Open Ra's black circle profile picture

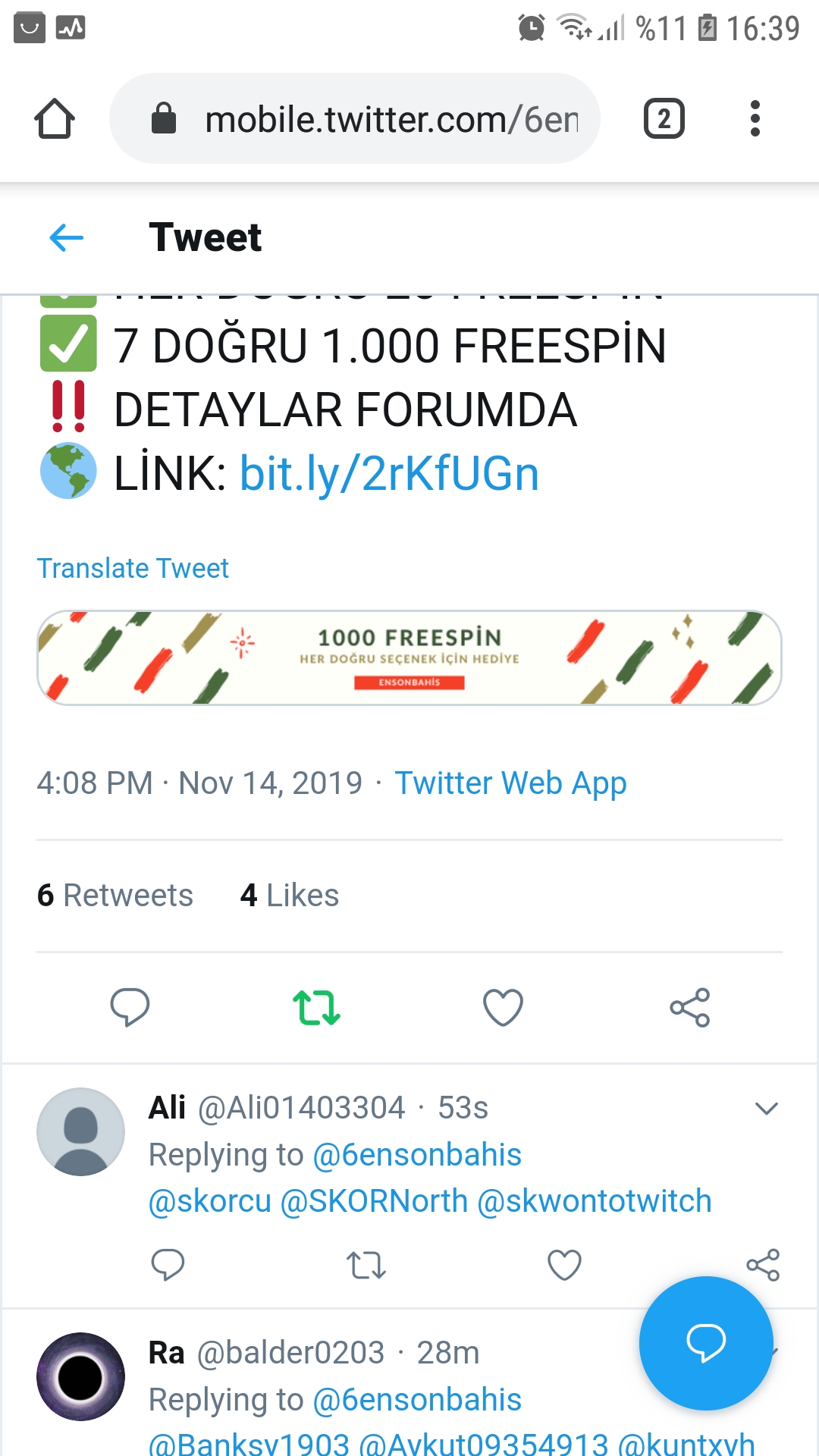tap(80, 1376)
